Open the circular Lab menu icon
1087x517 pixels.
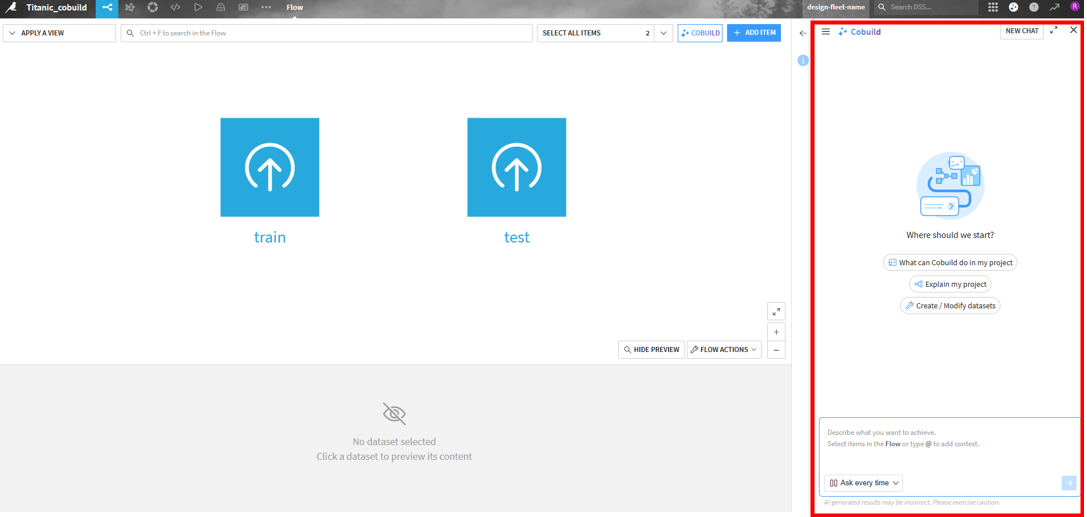pyautogui.click(x=153, y=8)
